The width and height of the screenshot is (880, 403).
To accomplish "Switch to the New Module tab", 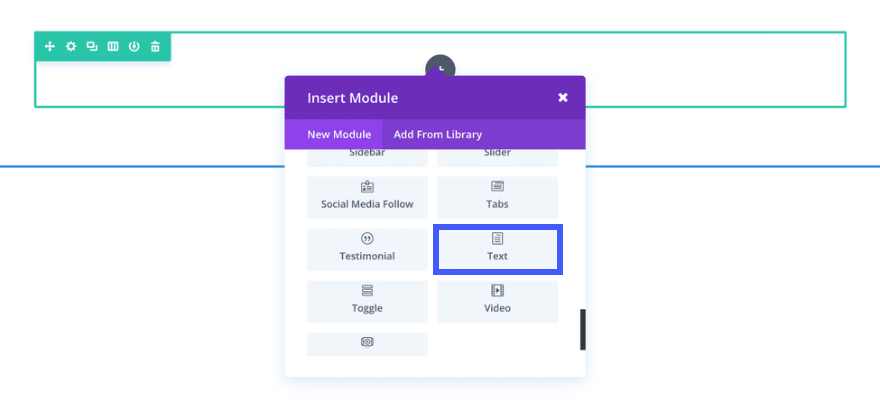I will click(x=339, y=134).
